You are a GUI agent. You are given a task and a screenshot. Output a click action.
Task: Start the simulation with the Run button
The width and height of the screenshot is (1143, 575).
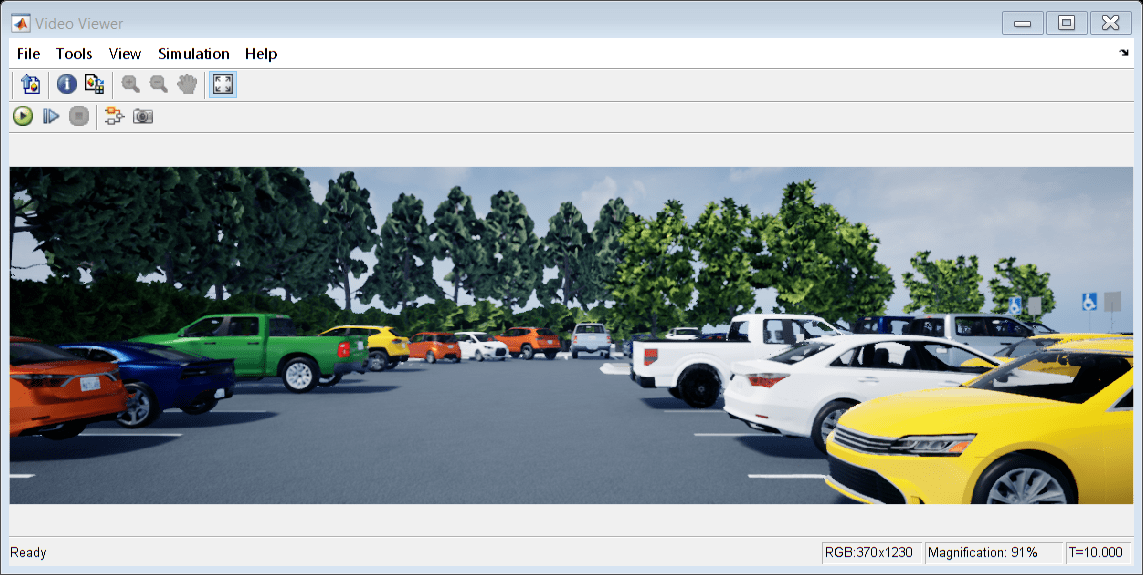pyautogui.click(x=23, y=117)
